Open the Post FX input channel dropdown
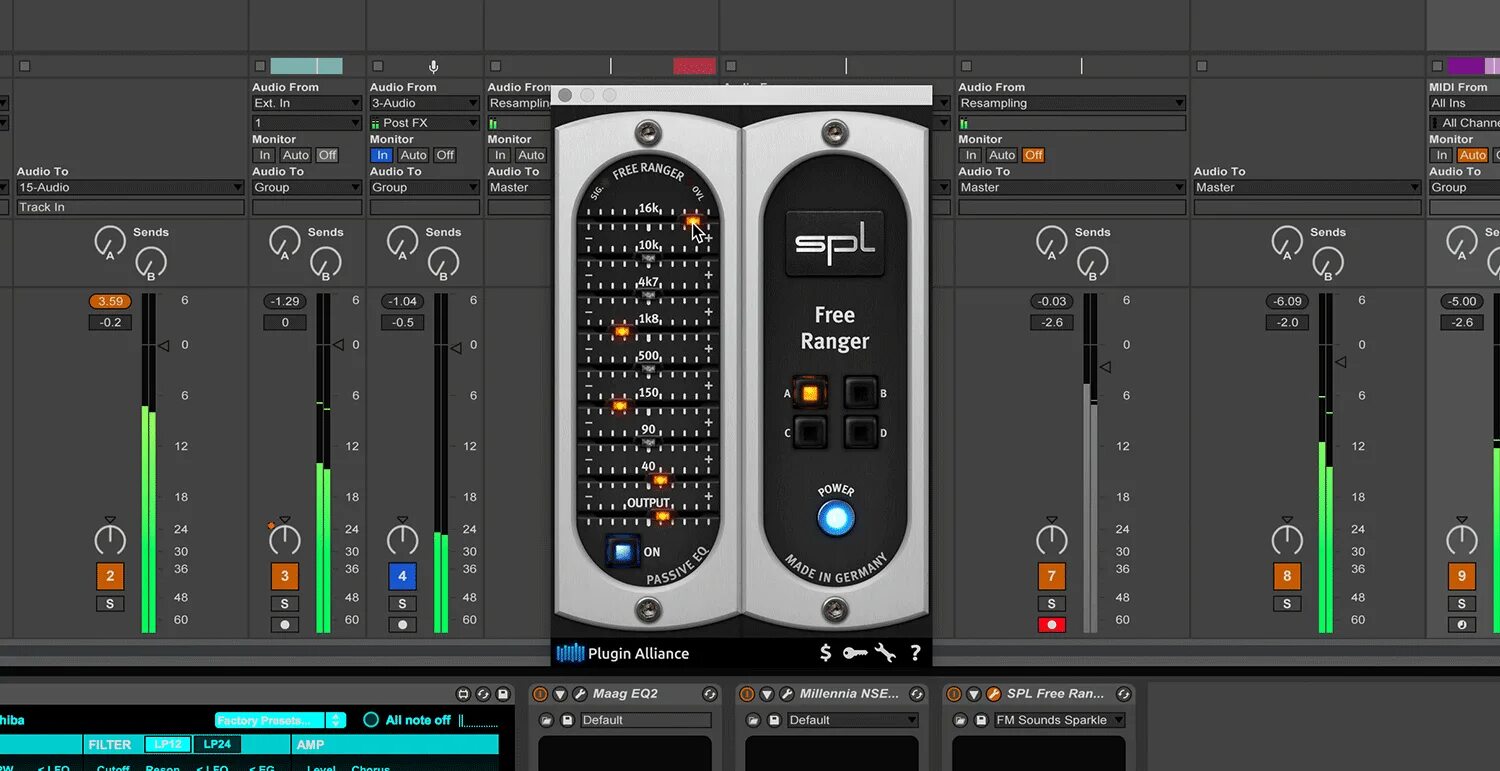 (424, 123)
